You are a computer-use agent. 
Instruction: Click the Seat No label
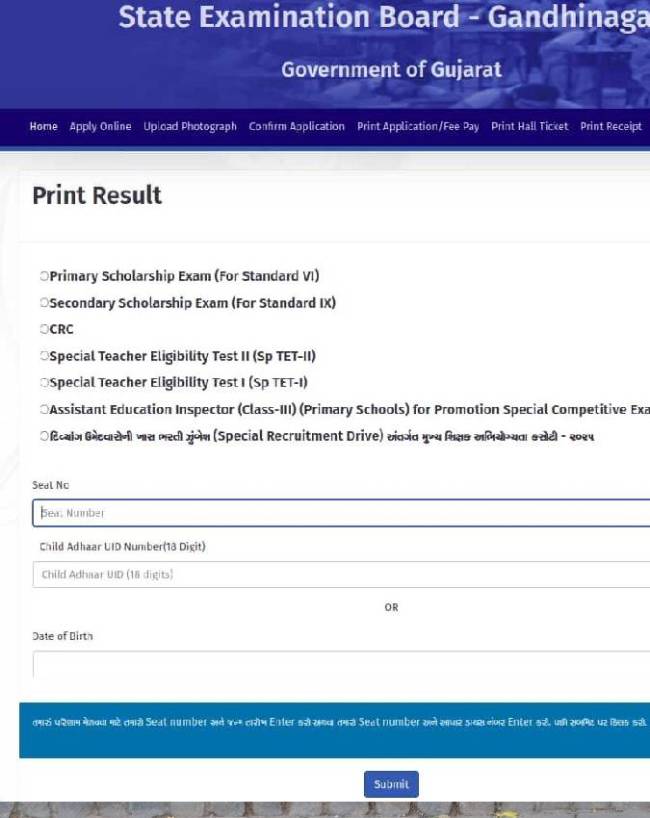(x=51, y=485)
